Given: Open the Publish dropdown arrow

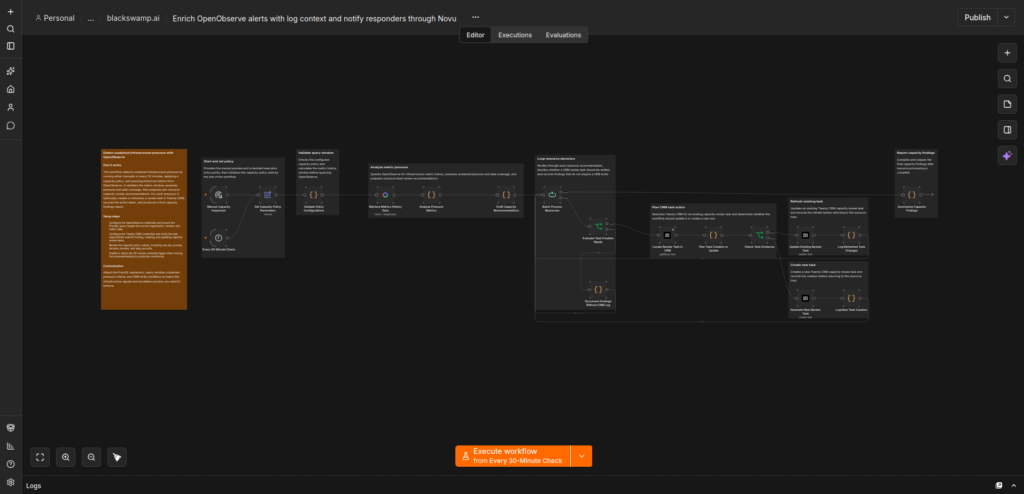Looking at the screenshot, I should [1006, 18].
